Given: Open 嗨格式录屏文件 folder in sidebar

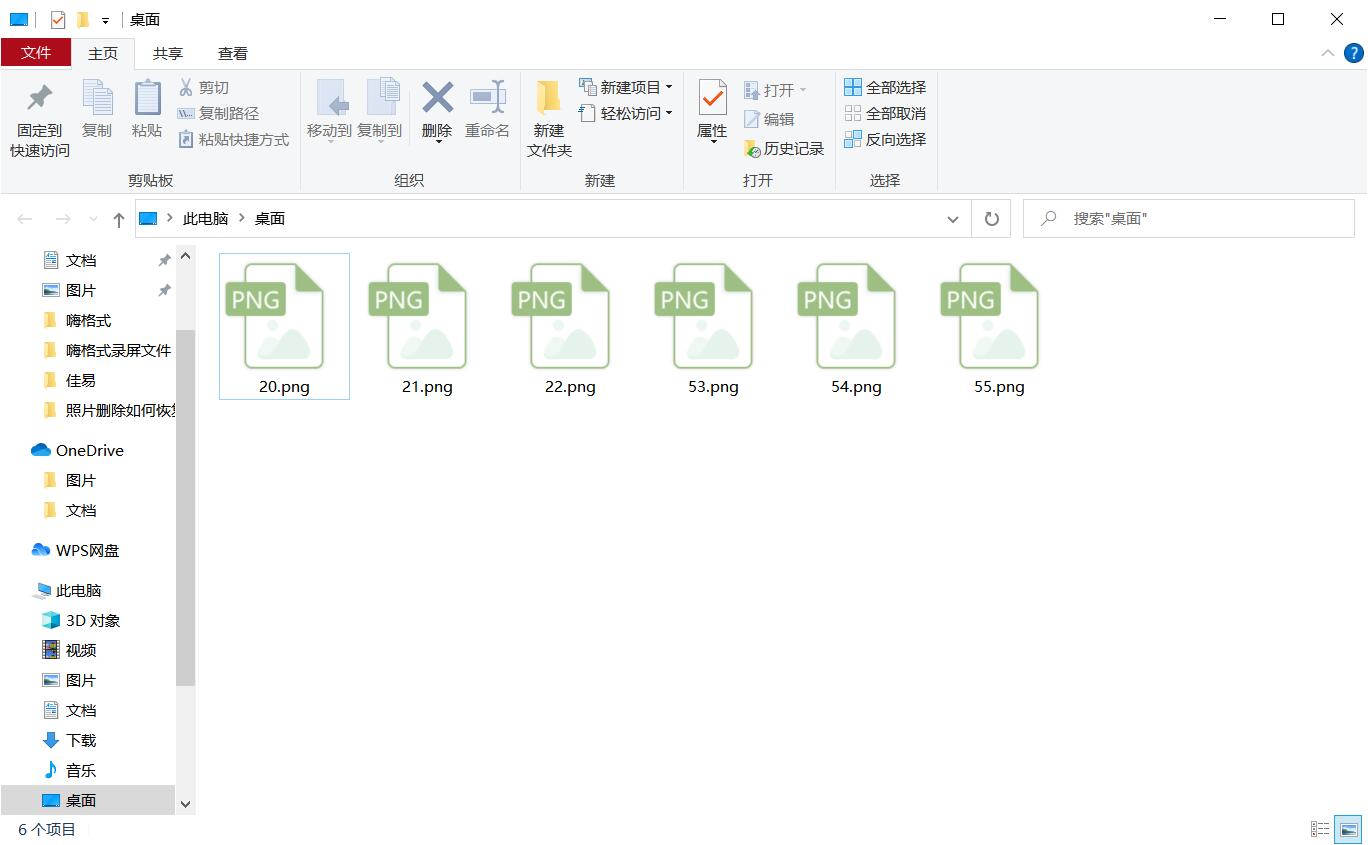Looking at the screenshot, I should [x=108, y=351].
